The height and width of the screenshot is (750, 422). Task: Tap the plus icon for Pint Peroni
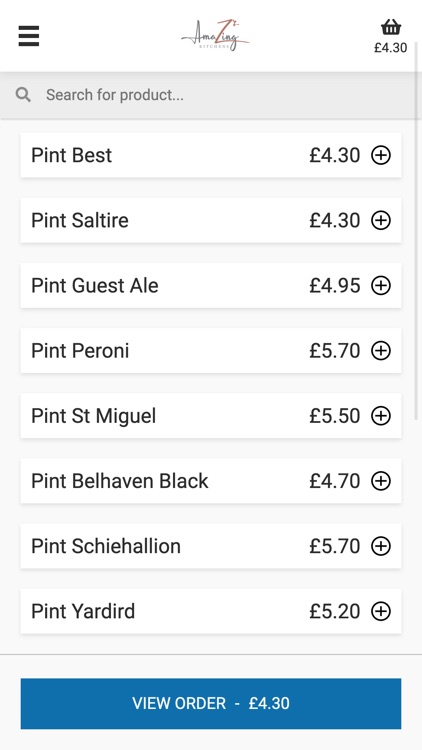(381, 351)
